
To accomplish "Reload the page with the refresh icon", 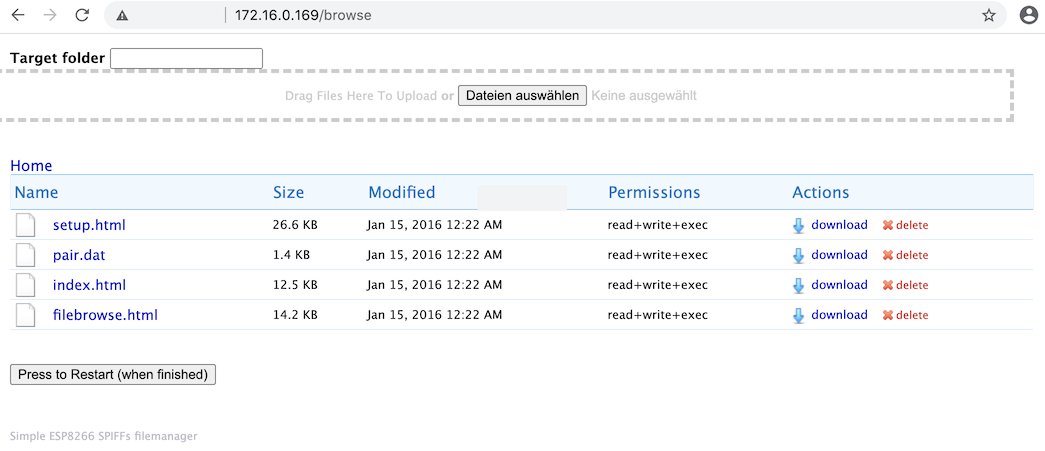I will click(82, 15).
